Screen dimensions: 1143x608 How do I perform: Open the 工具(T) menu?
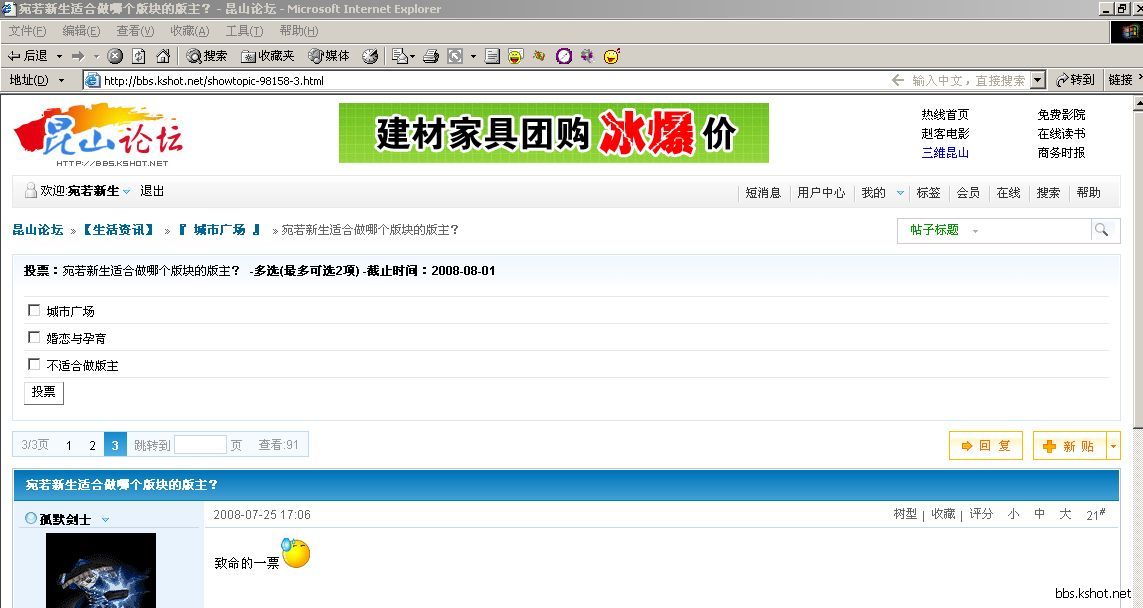click(244, 31)
